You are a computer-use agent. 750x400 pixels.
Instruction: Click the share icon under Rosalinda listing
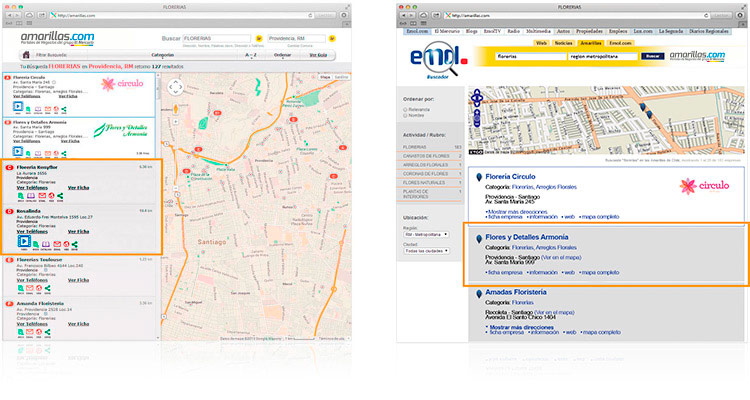[x=75, y=243]
